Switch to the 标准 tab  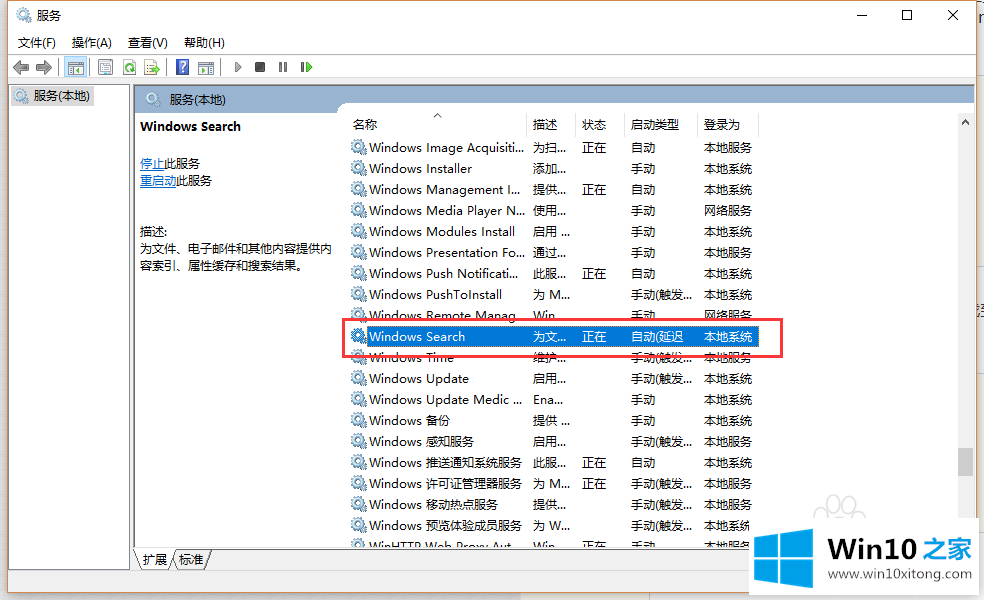click(191, 560)
